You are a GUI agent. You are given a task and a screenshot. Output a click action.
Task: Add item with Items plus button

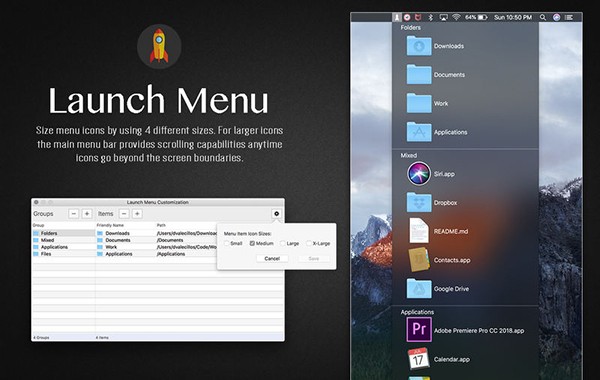pyautogui.click(x=137, y=214)
